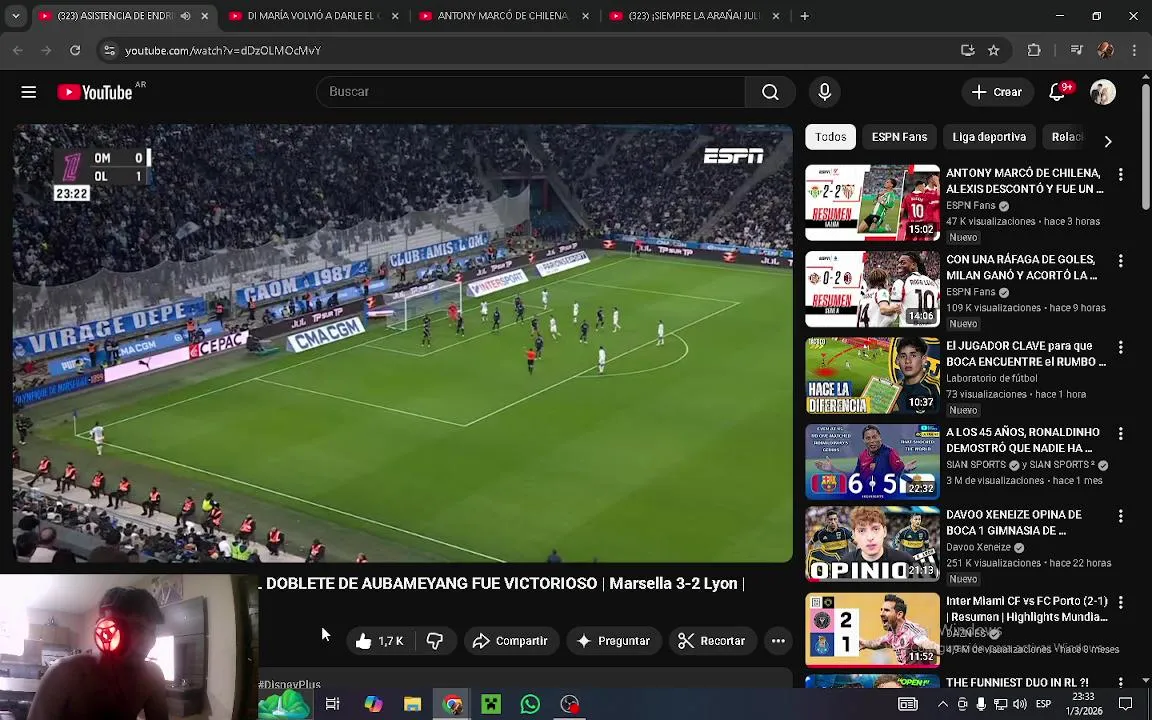Select the Todos filter chip
The image size is (1152, 720).
coord(830,137)
